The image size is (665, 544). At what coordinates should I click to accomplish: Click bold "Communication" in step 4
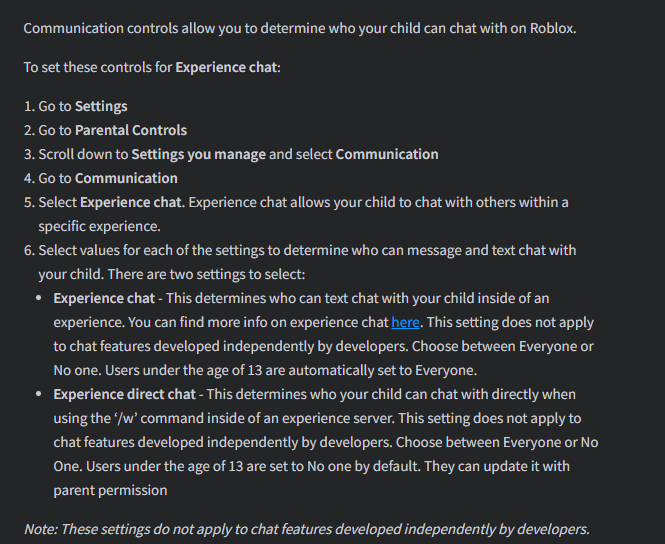(x=126, y=178)
